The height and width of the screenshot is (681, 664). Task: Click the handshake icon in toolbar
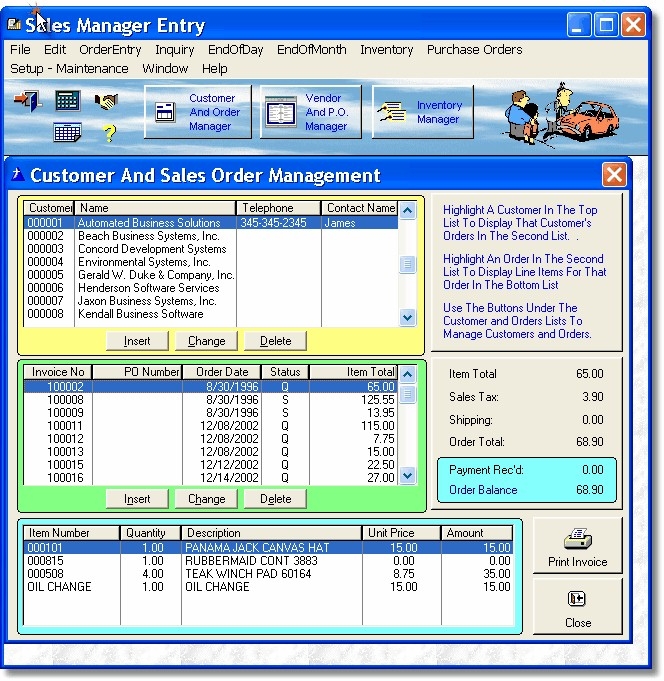coord(106,102)
